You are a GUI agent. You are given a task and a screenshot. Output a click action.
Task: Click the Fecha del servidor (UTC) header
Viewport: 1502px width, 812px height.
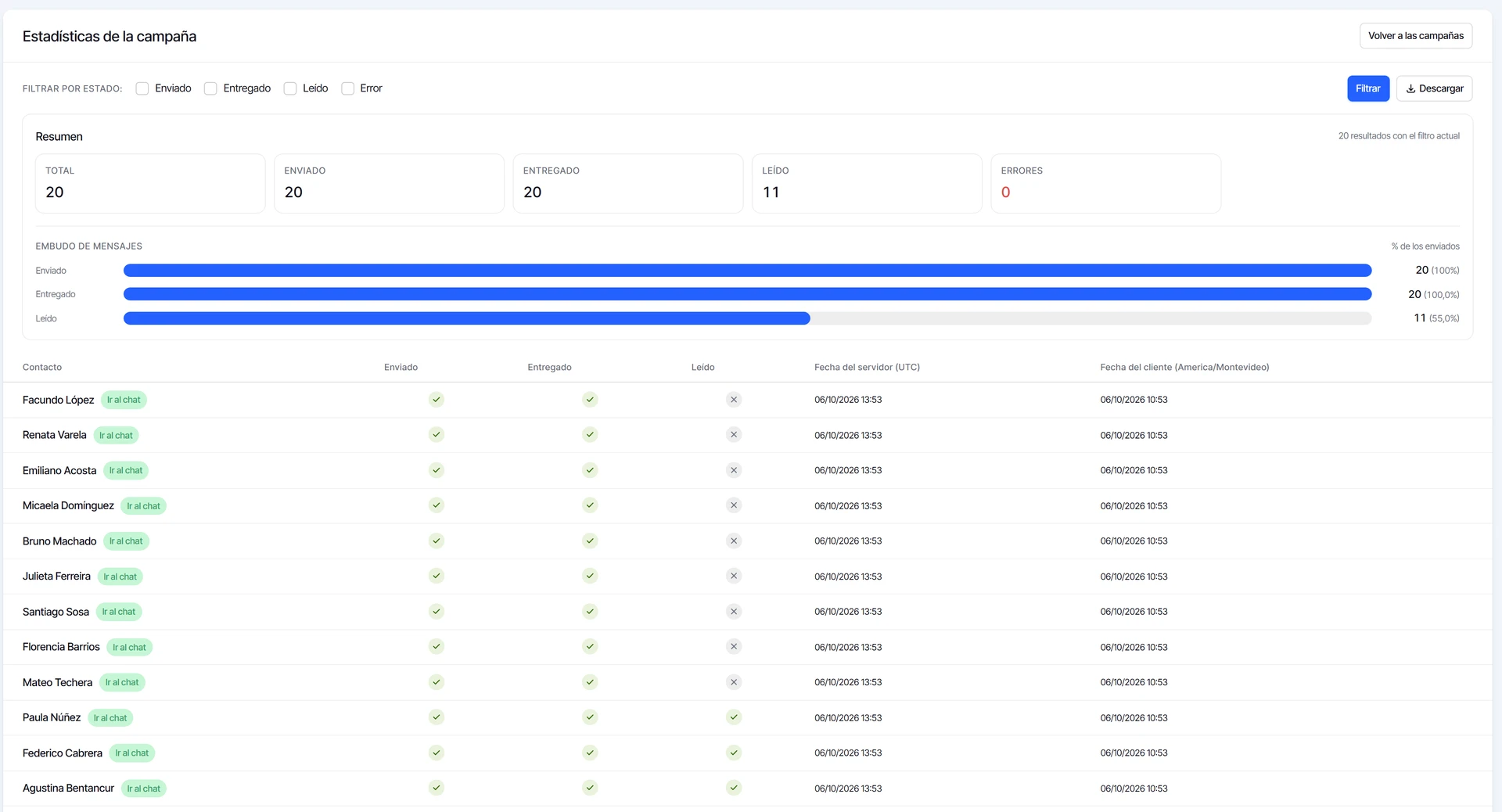click(x=867, y=368)
